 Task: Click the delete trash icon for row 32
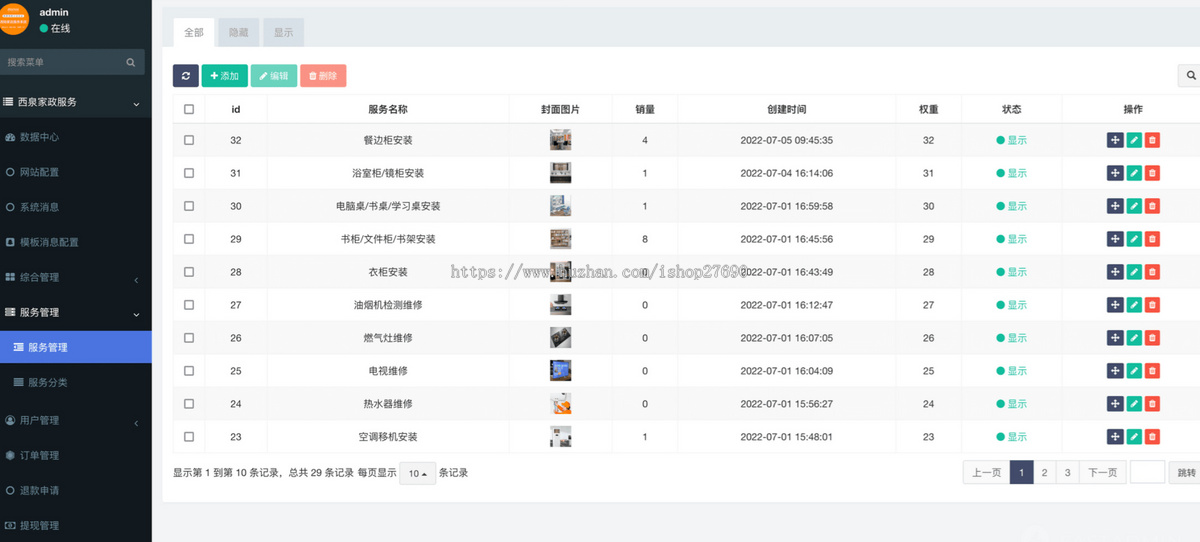[1152, 140]
